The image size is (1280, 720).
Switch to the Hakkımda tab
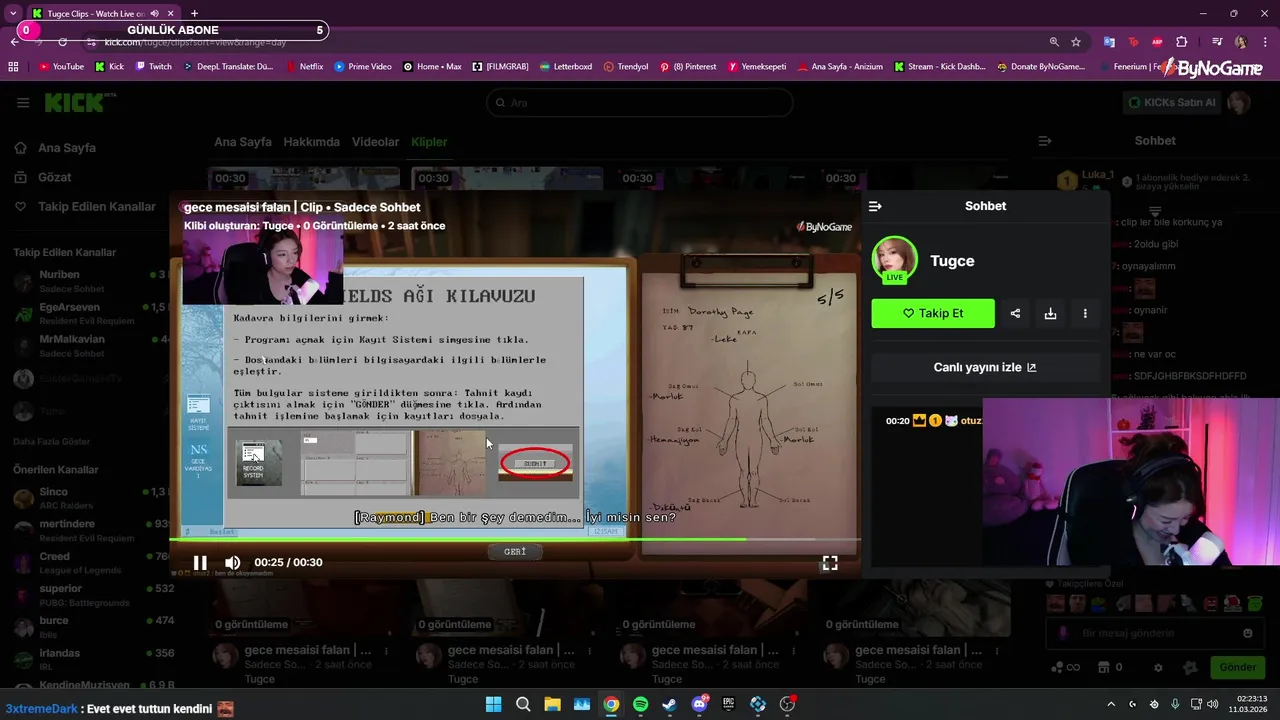tap(311, 142)
